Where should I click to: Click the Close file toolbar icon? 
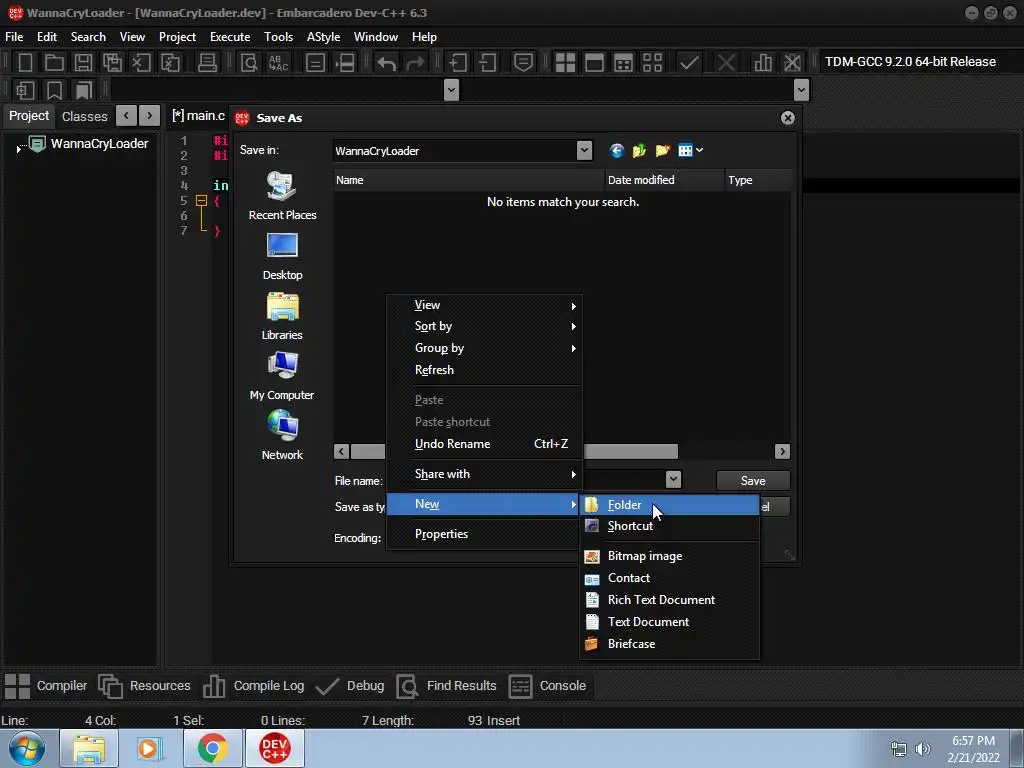point(141,63)
